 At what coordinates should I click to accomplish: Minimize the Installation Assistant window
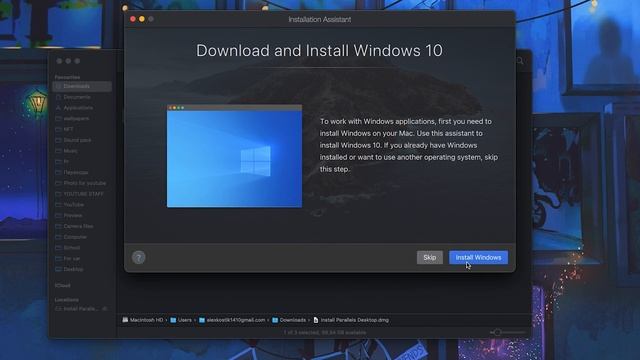click(x=142, y=19)
